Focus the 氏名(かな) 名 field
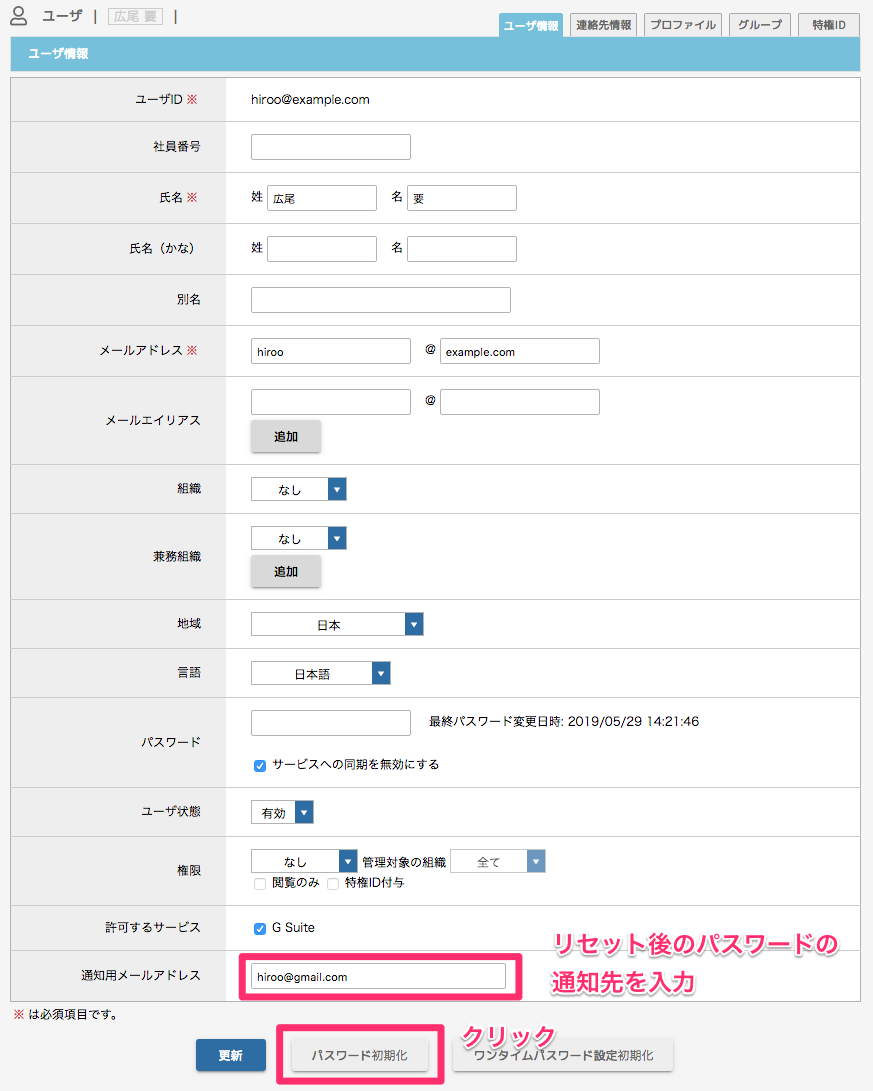873x1091 pixels. coord(462,249)
